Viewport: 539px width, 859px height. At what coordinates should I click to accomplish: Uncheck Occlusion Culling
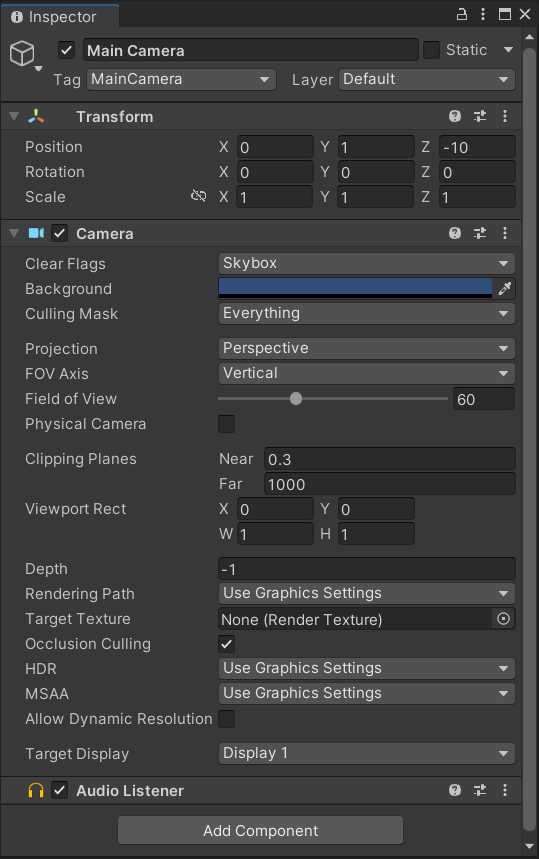pos(226,644)
